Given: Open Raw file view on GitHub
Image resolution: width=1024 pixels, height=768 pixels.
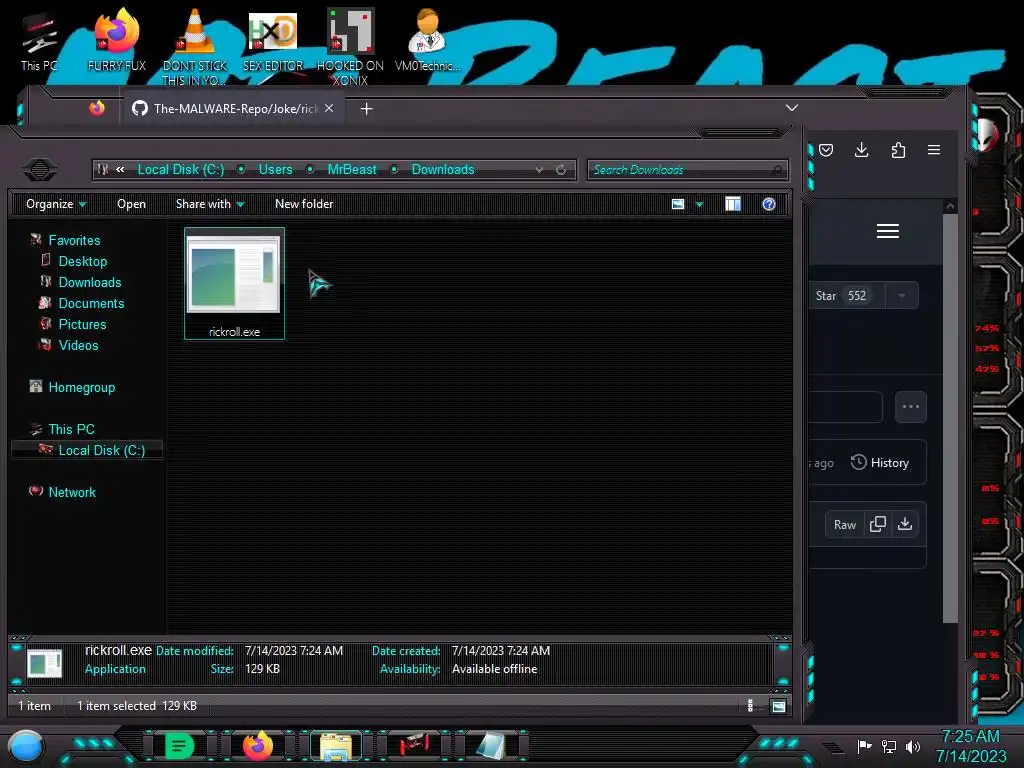Looking at the screenshot, I should coord(844,524).
